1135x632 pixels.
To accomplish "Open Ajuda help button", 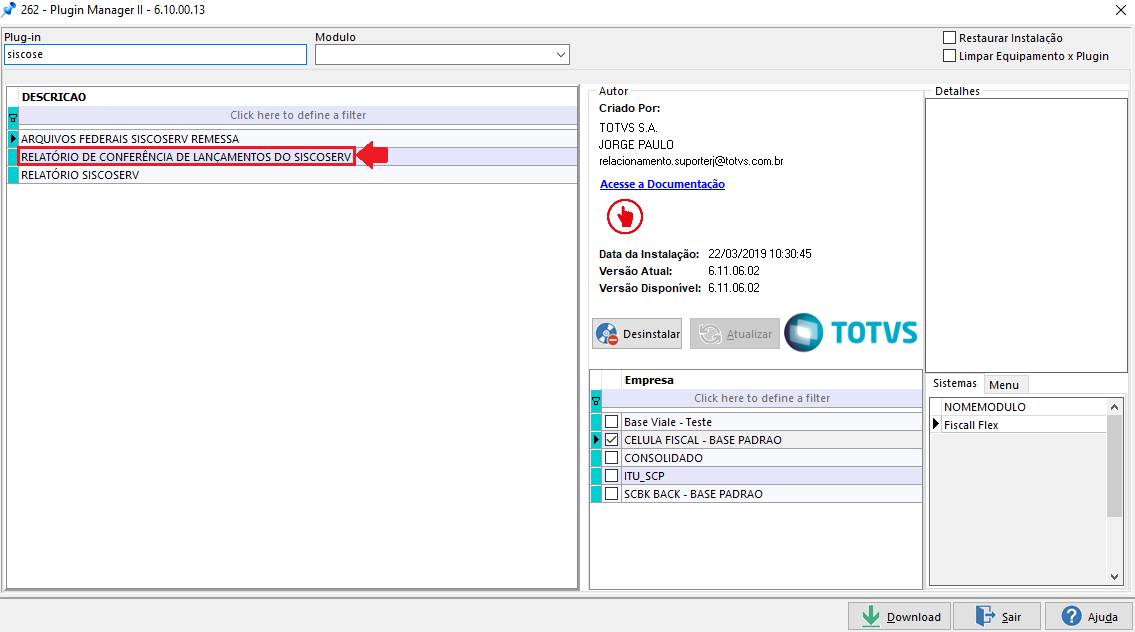I will click(x=1089, y=617).
